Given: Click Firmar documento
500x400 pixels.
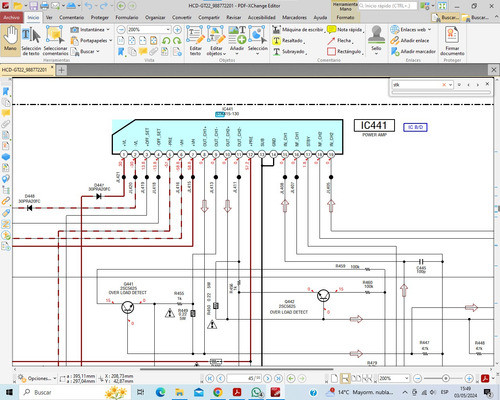Looking at the screenshot, I should pyautogui.click(x=452, y=41).
